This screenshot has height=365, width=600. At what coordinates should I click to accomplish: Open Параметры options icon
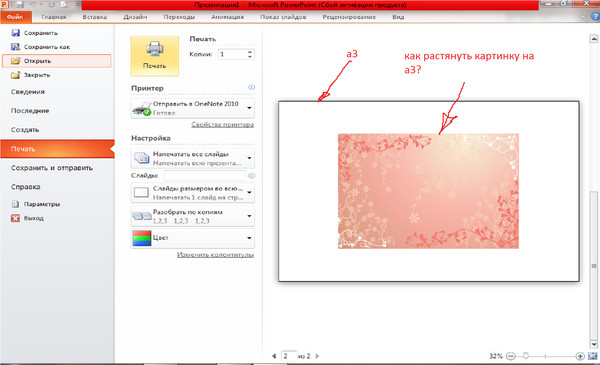(15, 204)
